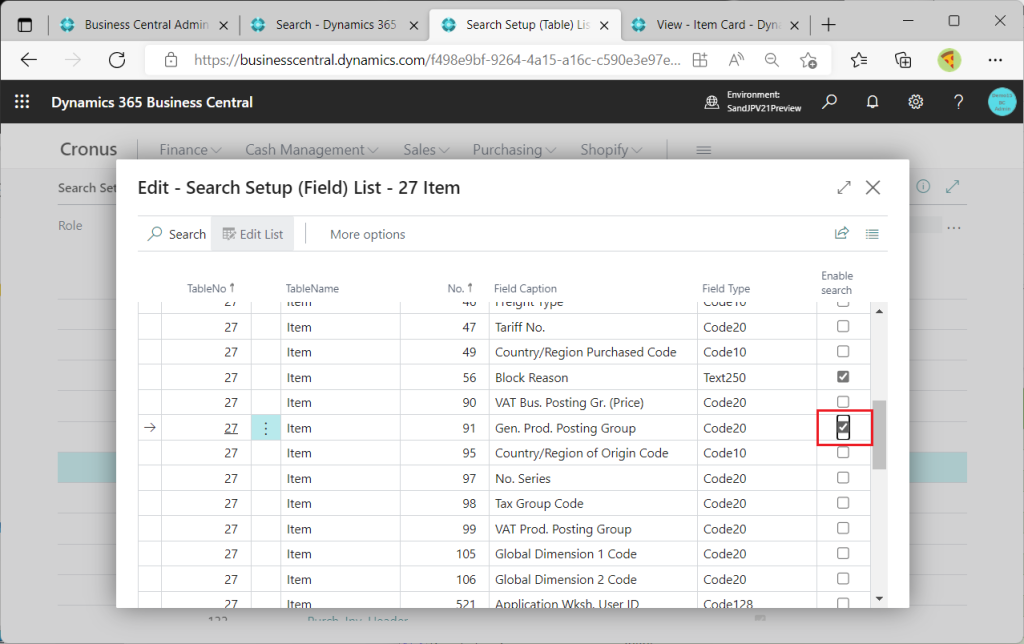Open the user account avatar
This screenshot has height=644, width=1024.
click(x=1002, y=102)
